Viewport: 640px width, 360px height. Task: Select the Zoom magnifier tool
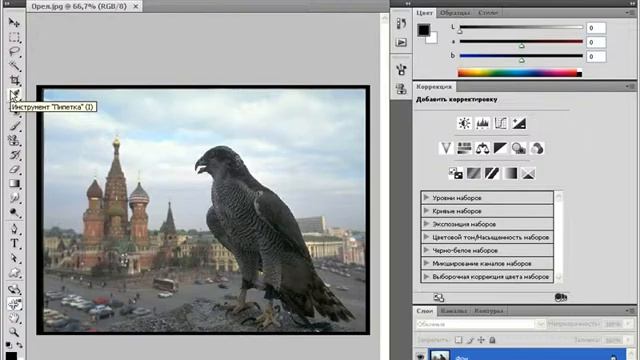(x=14, y=332)
